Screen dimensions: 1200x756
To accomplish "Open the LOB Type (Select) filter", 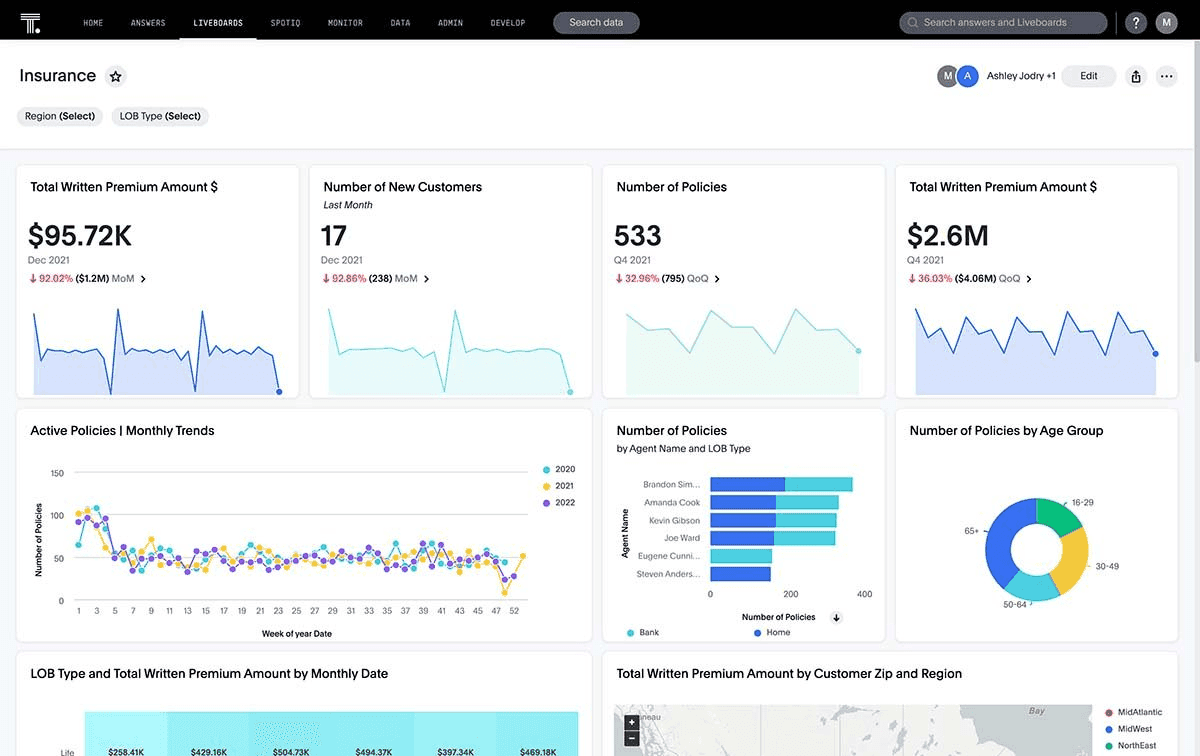I will (160, 116).
